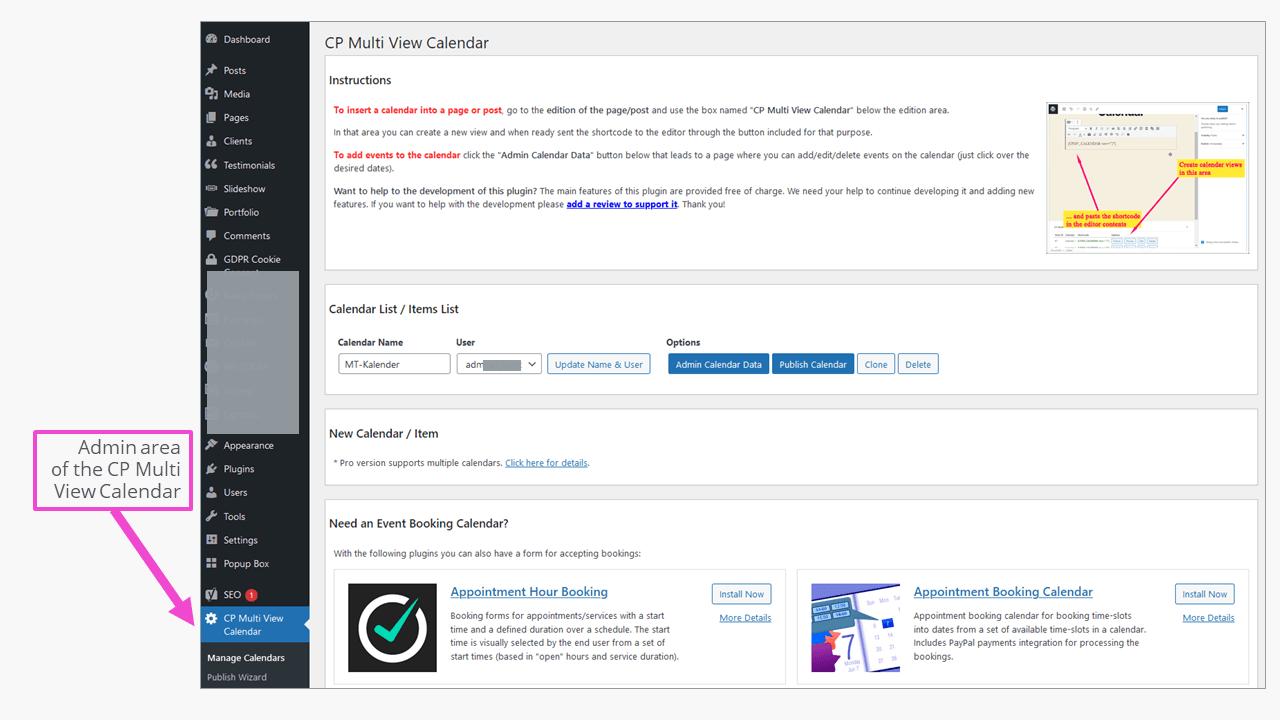1280x720 pixels.
Task: Click the GDPR Cookie Consent lock icon
Action: [212, 258]
